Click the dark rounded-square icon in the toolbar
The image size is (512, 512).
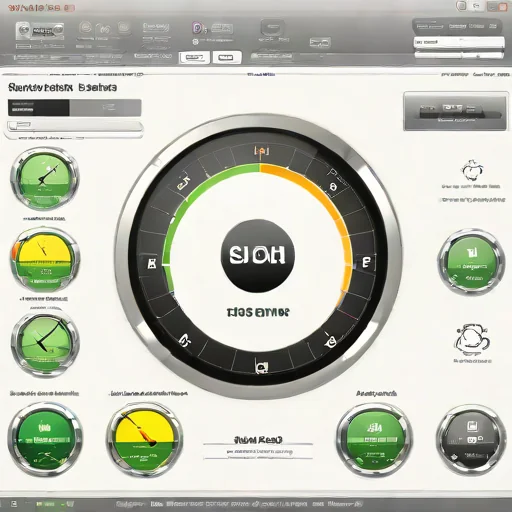pyautogui.click(x=273, y=28)
